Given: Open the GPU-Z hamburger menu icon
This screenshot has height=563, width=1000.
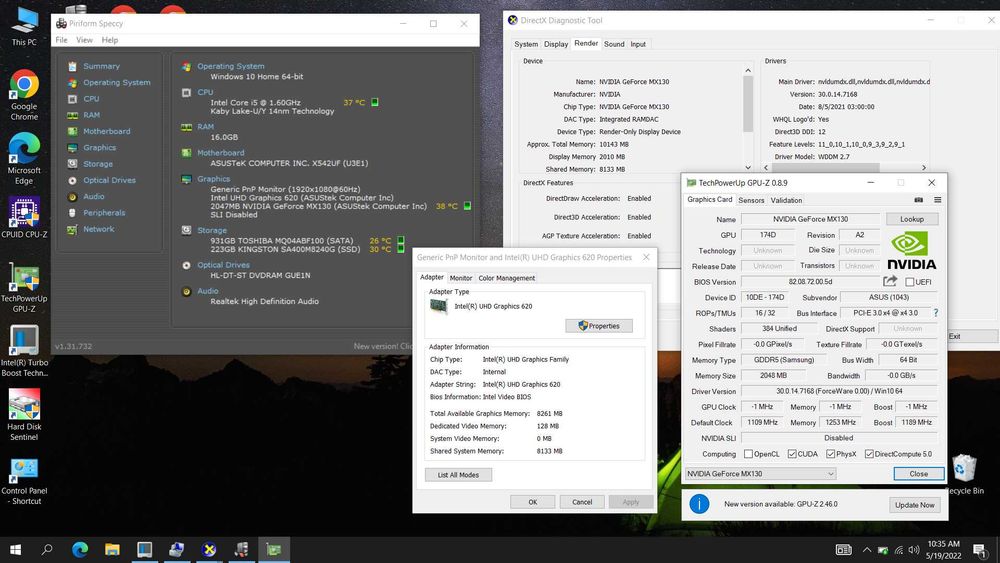Looking at the screenshot, I should [938, 200].
